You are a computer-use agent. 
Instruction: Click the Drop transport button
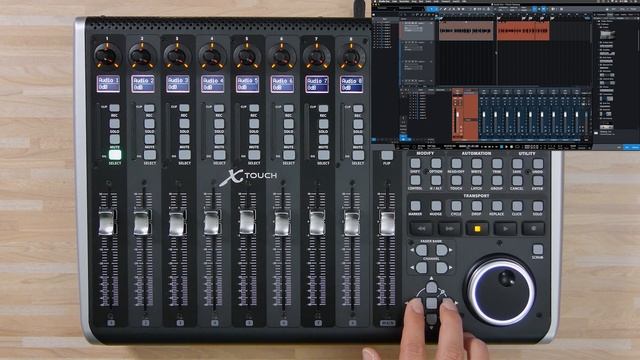[x=477, y=205]
